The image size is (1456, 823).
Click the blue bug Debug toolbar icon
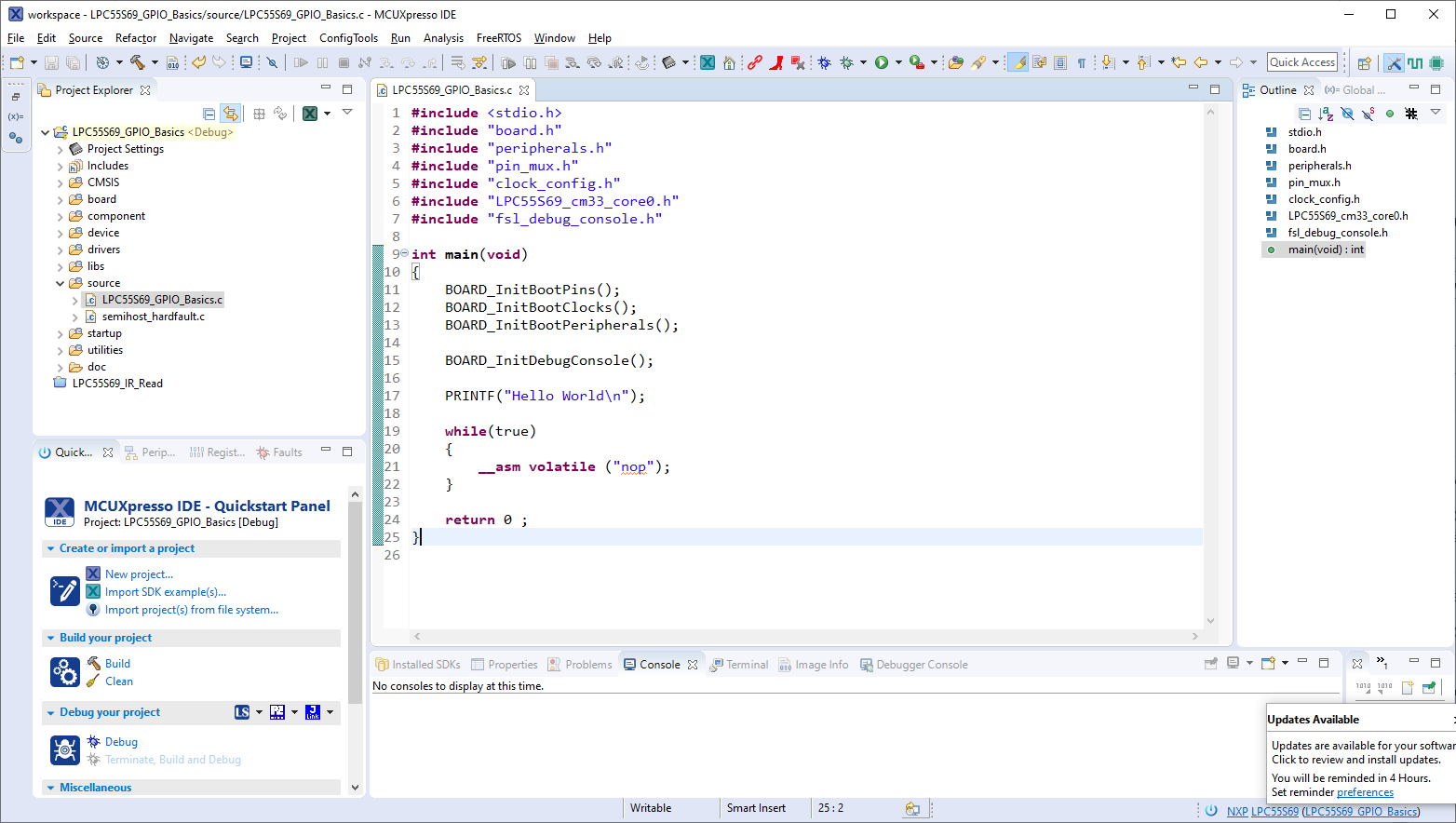coord(824,62)
